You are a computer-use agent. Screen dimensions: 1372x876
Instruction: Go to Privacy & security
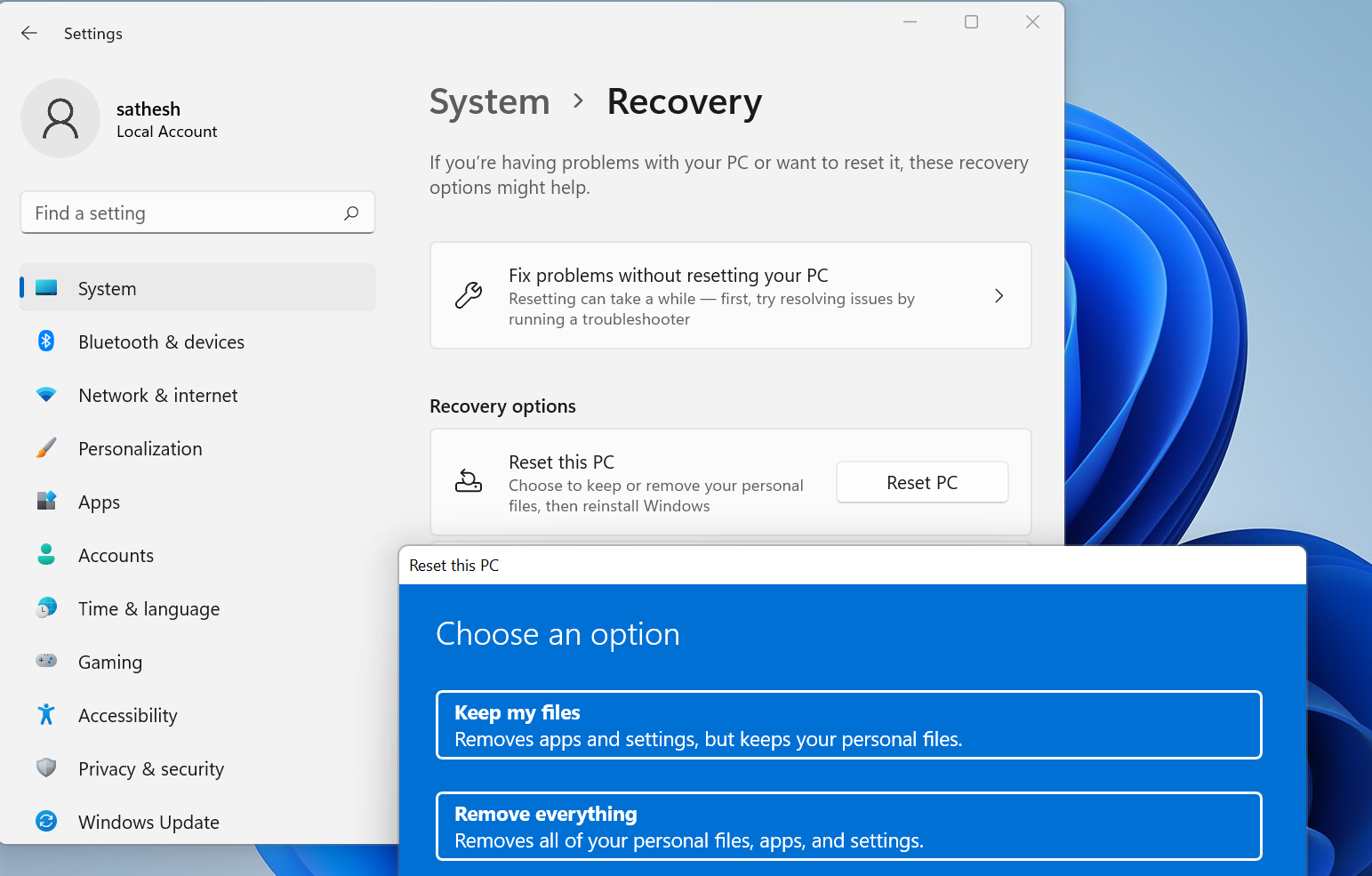pos(197,768)
